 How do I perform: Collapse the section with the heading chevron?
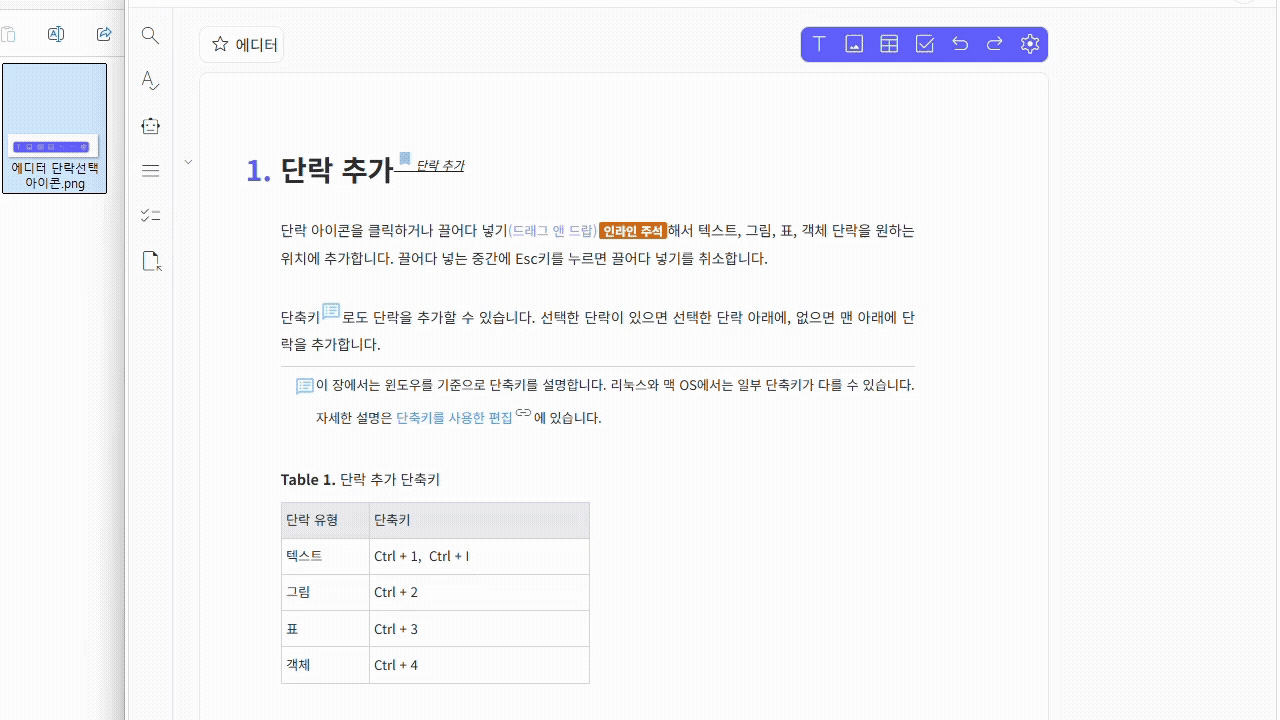[188, 162]
